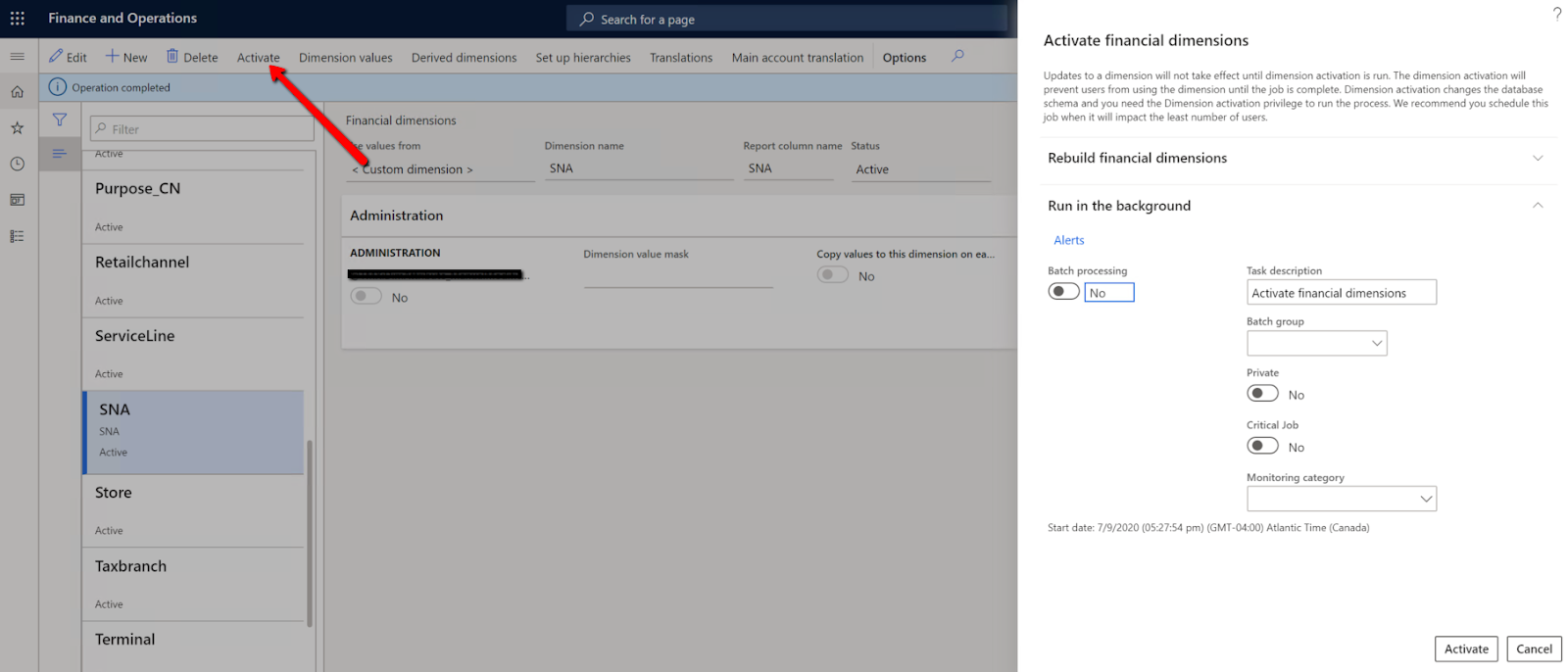
Task: Toggle the list view lines icon
Action: [60, 154]
